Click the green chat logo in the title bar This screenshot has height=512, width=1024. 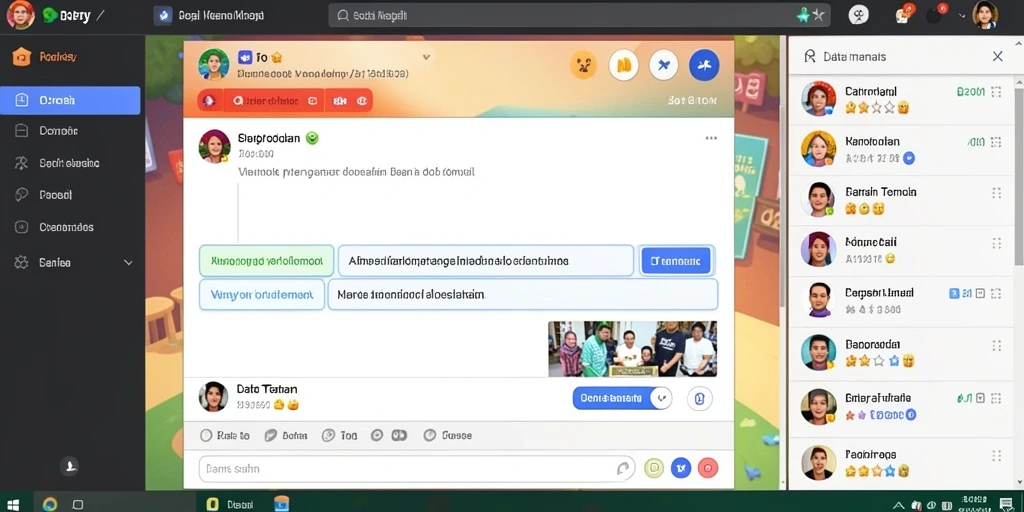[50, 15]
